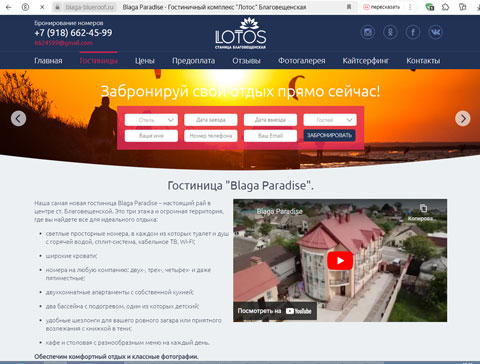Screen dimensions: 480x364
Task: Call the phone number +7 (918) 662-45-99
Action: coord(73,33)
